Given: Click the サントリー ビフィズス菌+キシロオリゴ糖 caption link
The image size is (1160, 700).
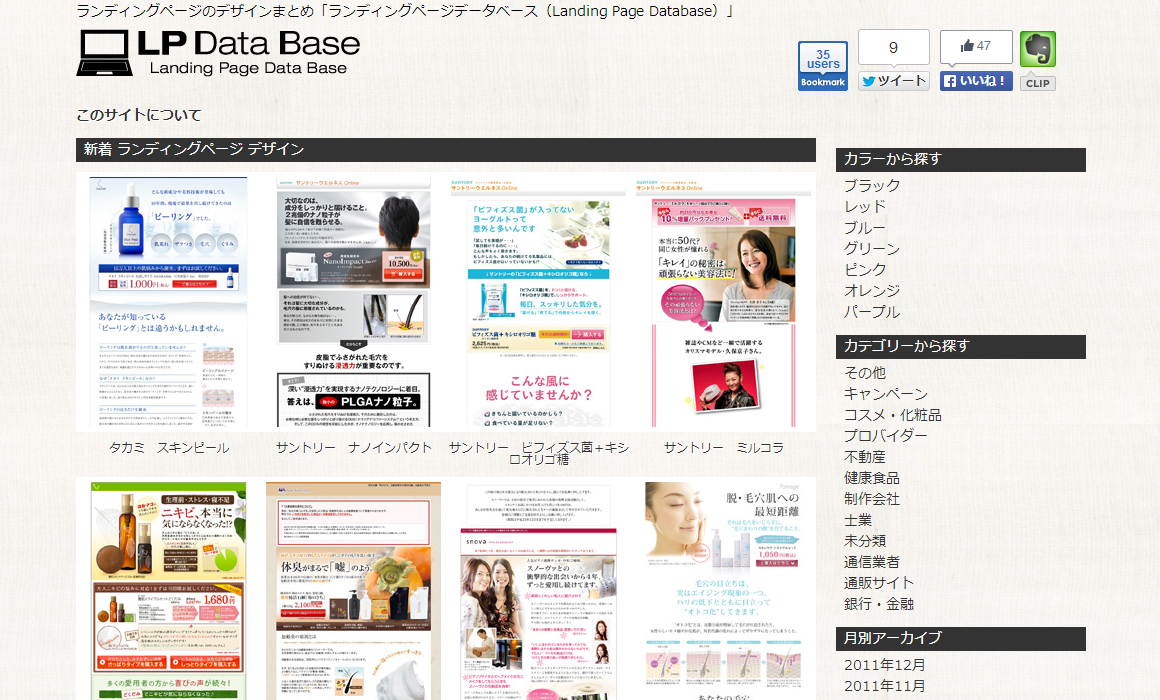Looking at the screenshot, I should coord(539,453).
